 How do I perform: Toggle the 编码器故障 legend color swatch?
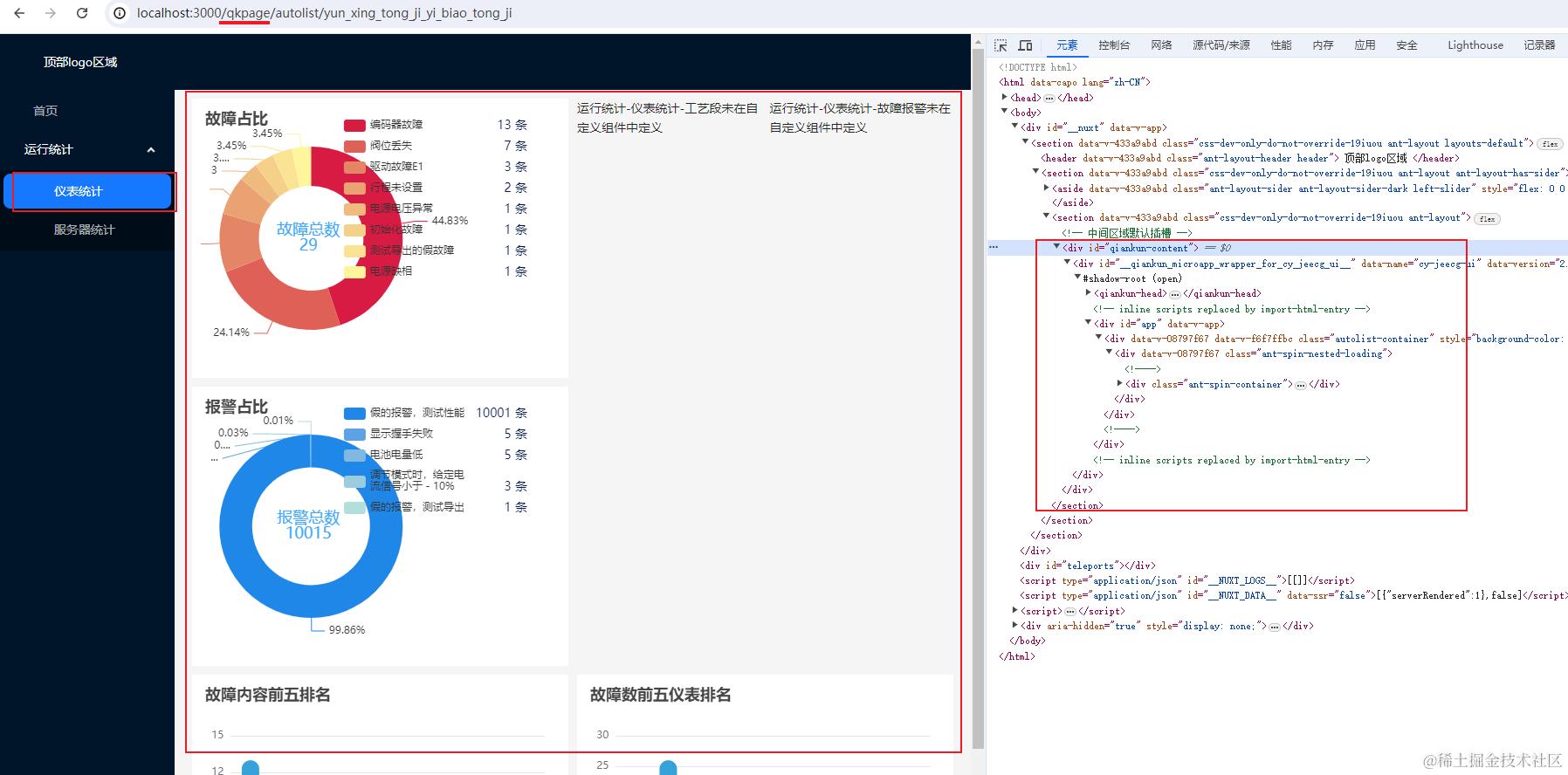pos(354,125)
